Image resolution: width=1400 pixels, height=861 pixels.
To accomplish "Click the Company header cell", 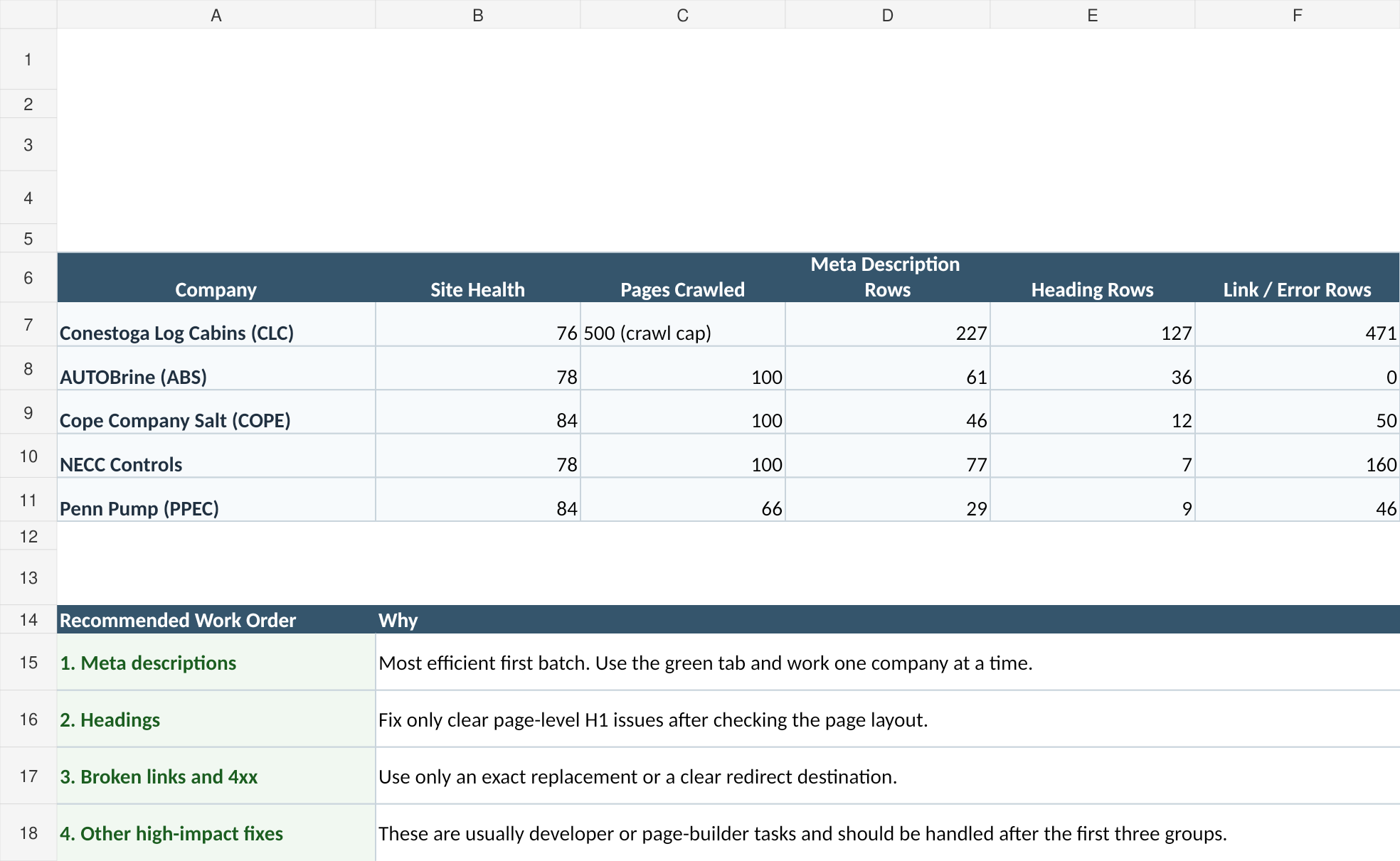I will [x=216, y=278].
